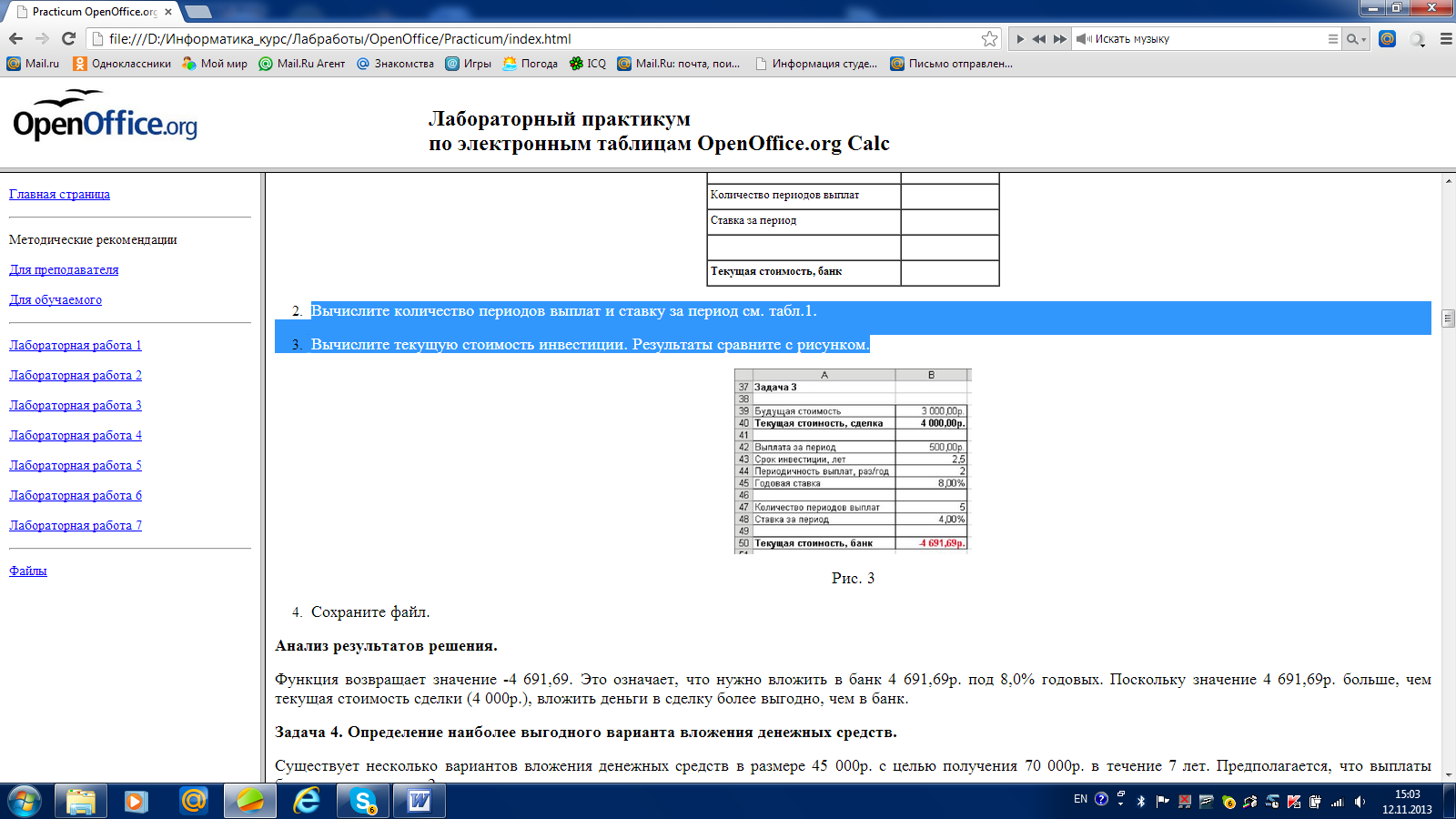Open 'Лабораторная работа 5' link
This screenshot has height=819, width=1456.
pos(76,466)
